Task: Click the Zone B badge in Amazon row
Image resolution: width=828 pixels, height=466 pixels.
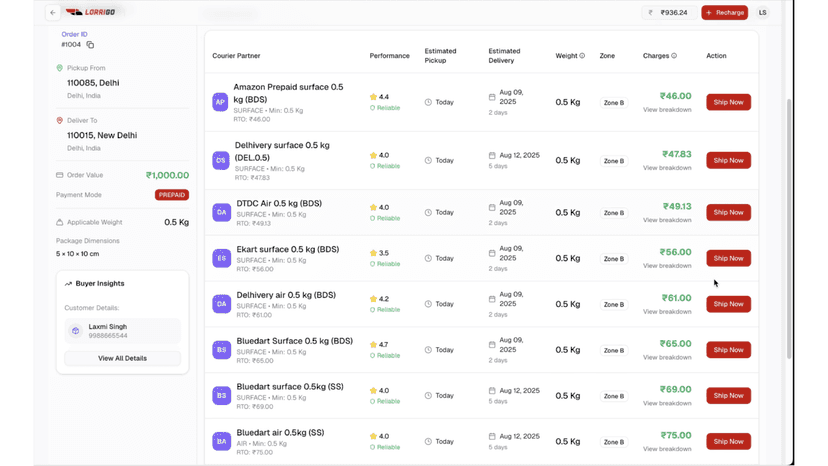Action: [614, 102]
